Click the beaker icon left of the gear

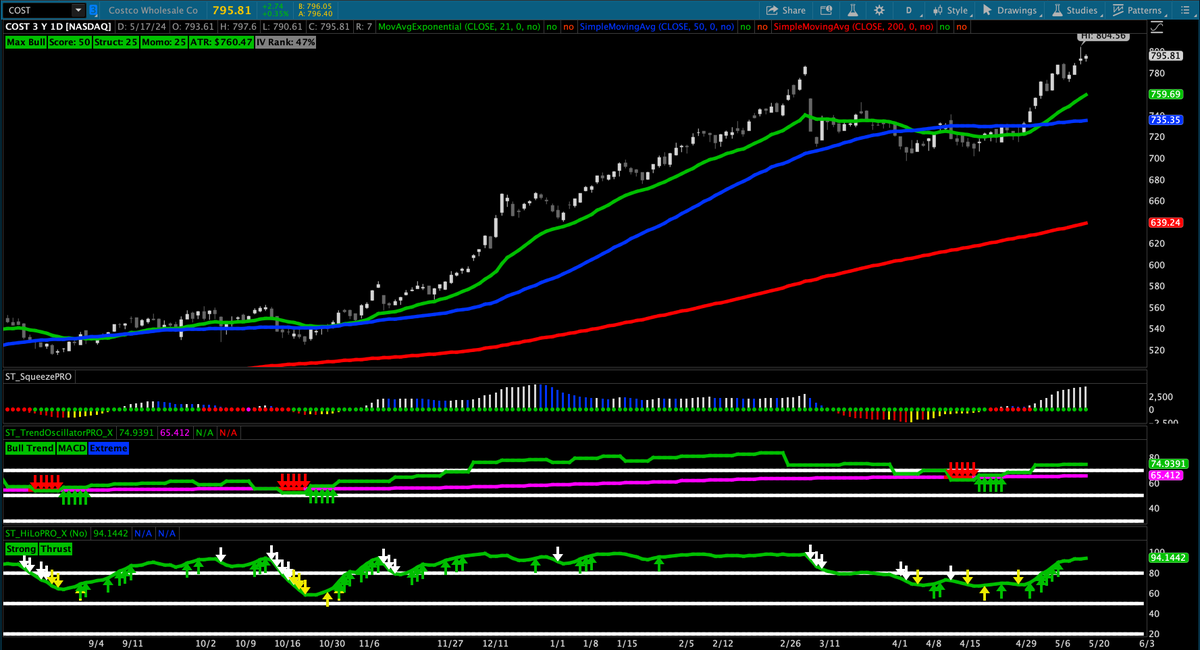click(853, 9)
